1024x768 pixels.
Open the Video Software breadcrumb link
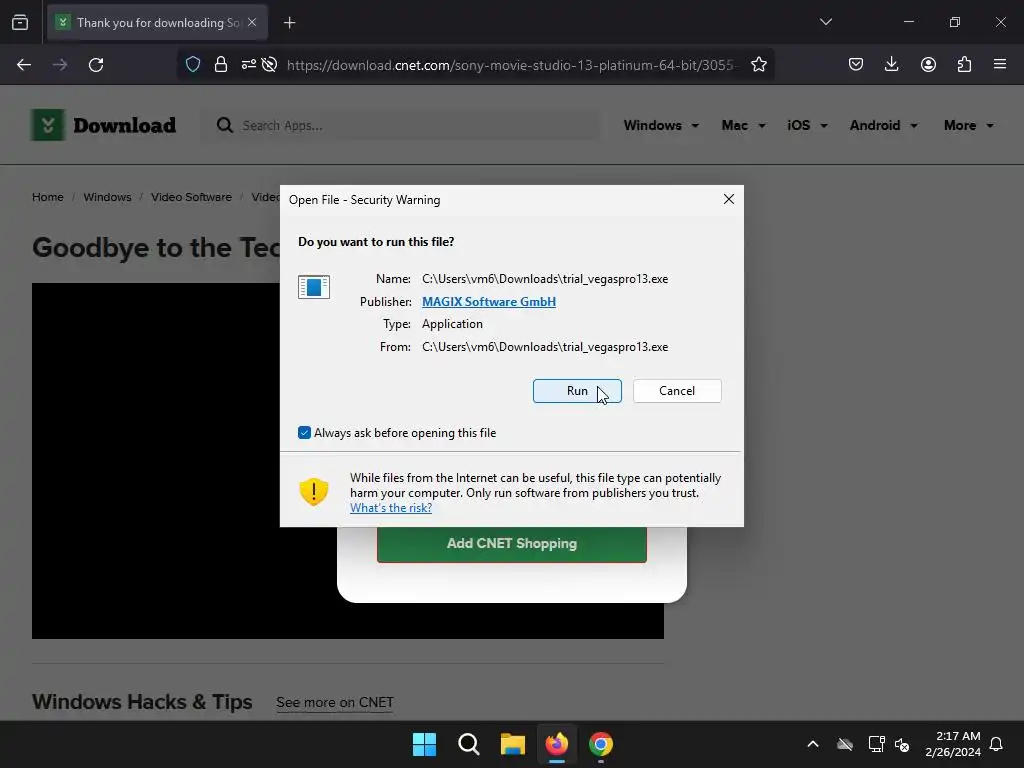(x=191, y=197)
